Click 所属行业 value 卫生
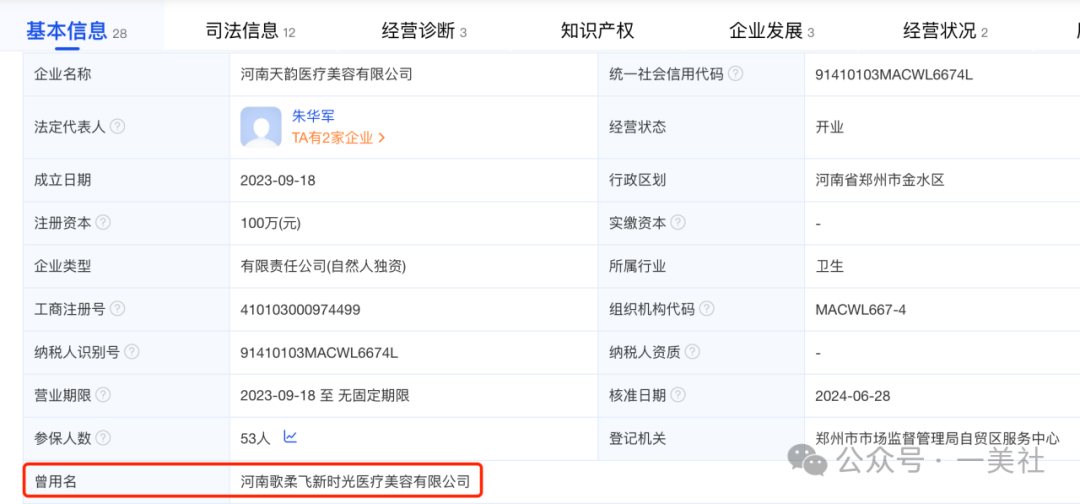 point(829,266)
